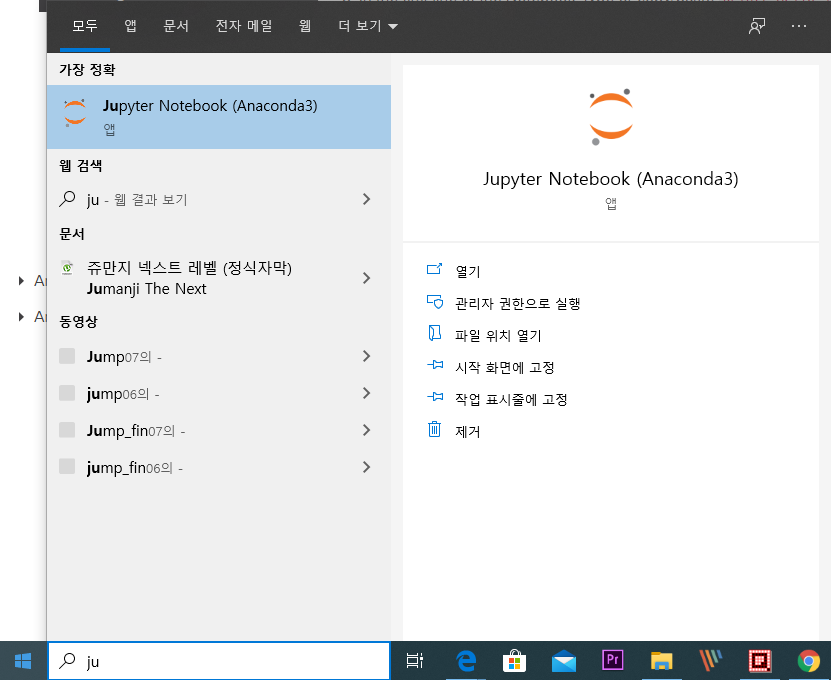This screenshot has width=831, height=680.
Task: Launch Adobe Premiere Pro from the taskbar
Action: (x=613, y=660)
